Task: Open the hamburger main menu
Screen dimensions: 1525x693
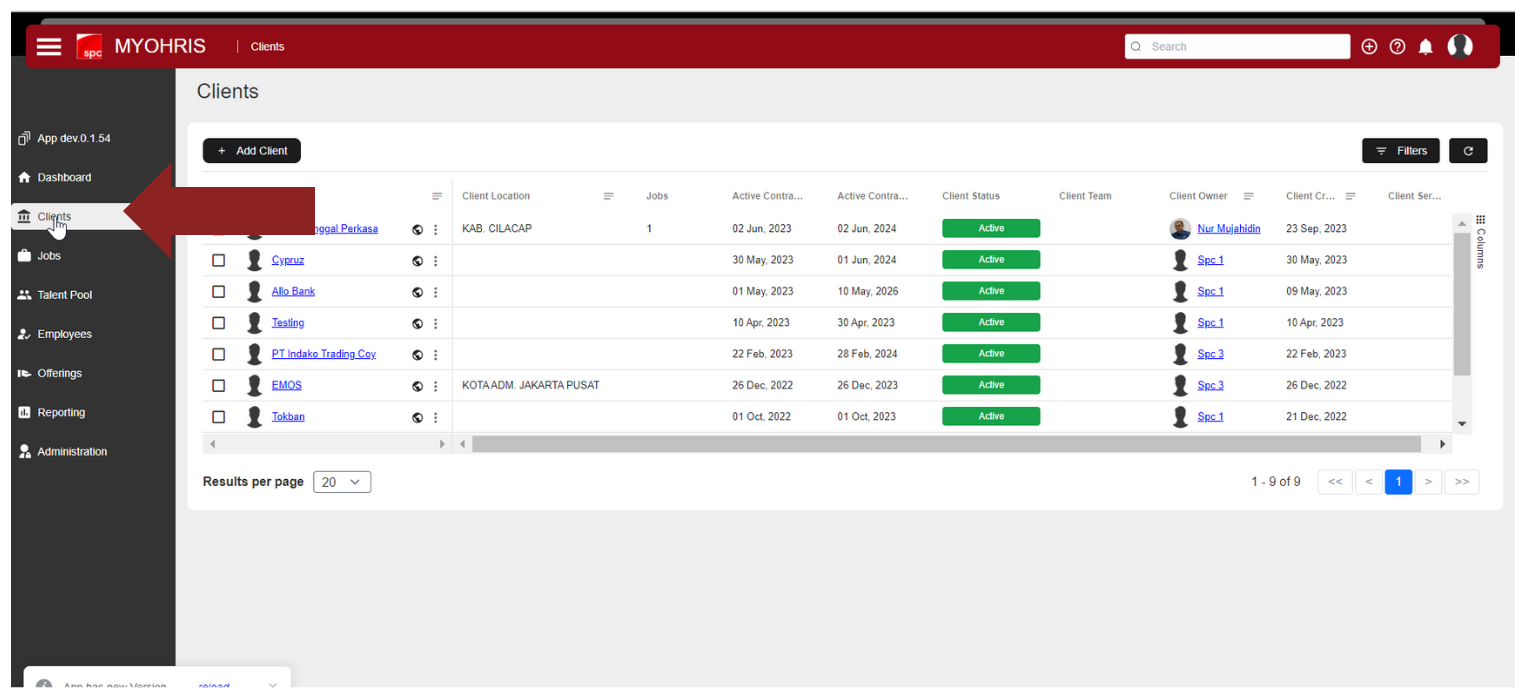Action: click(x=49, y=47)
